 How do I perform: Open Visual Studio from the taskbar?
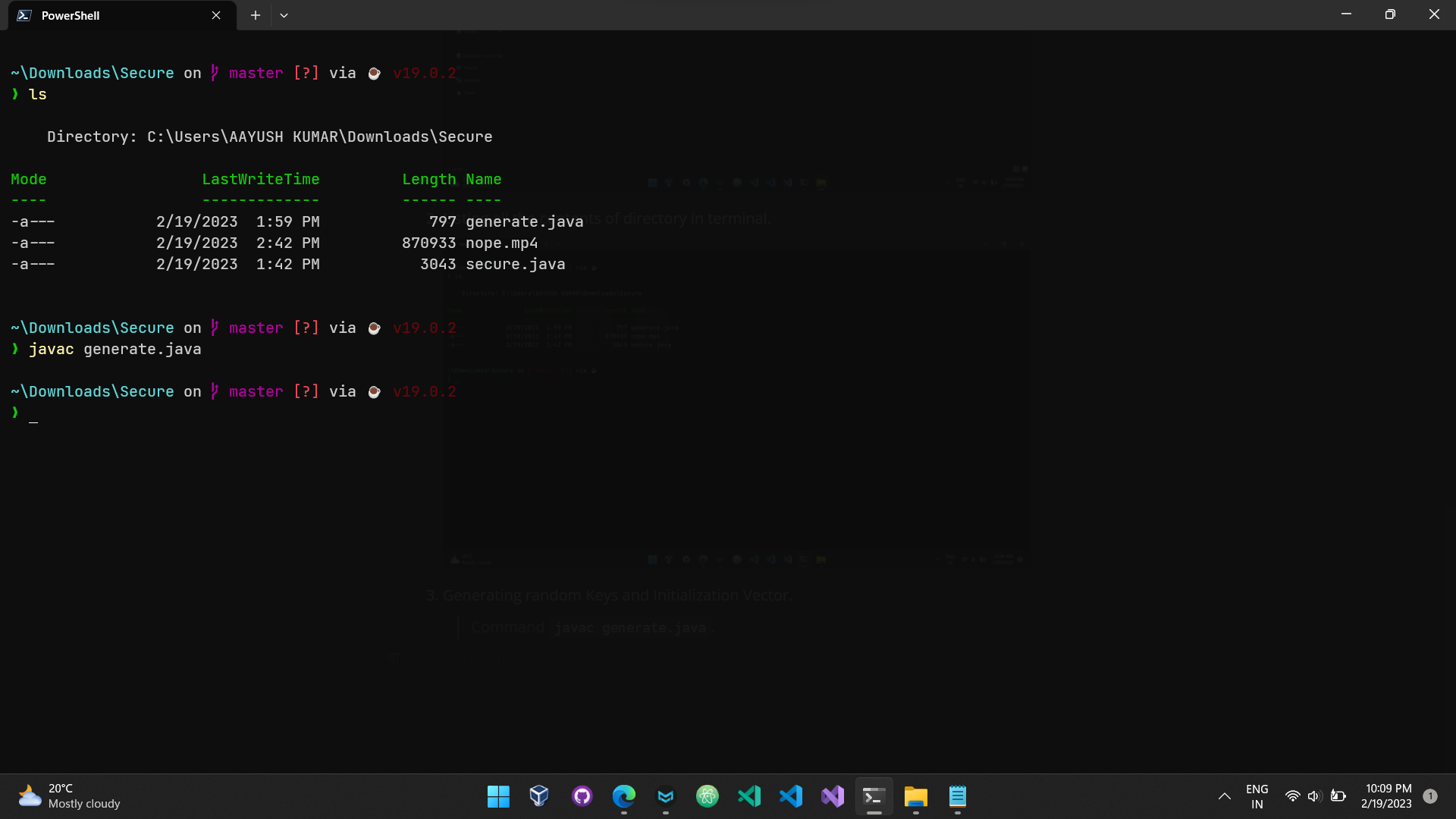(x=833, y=796)
